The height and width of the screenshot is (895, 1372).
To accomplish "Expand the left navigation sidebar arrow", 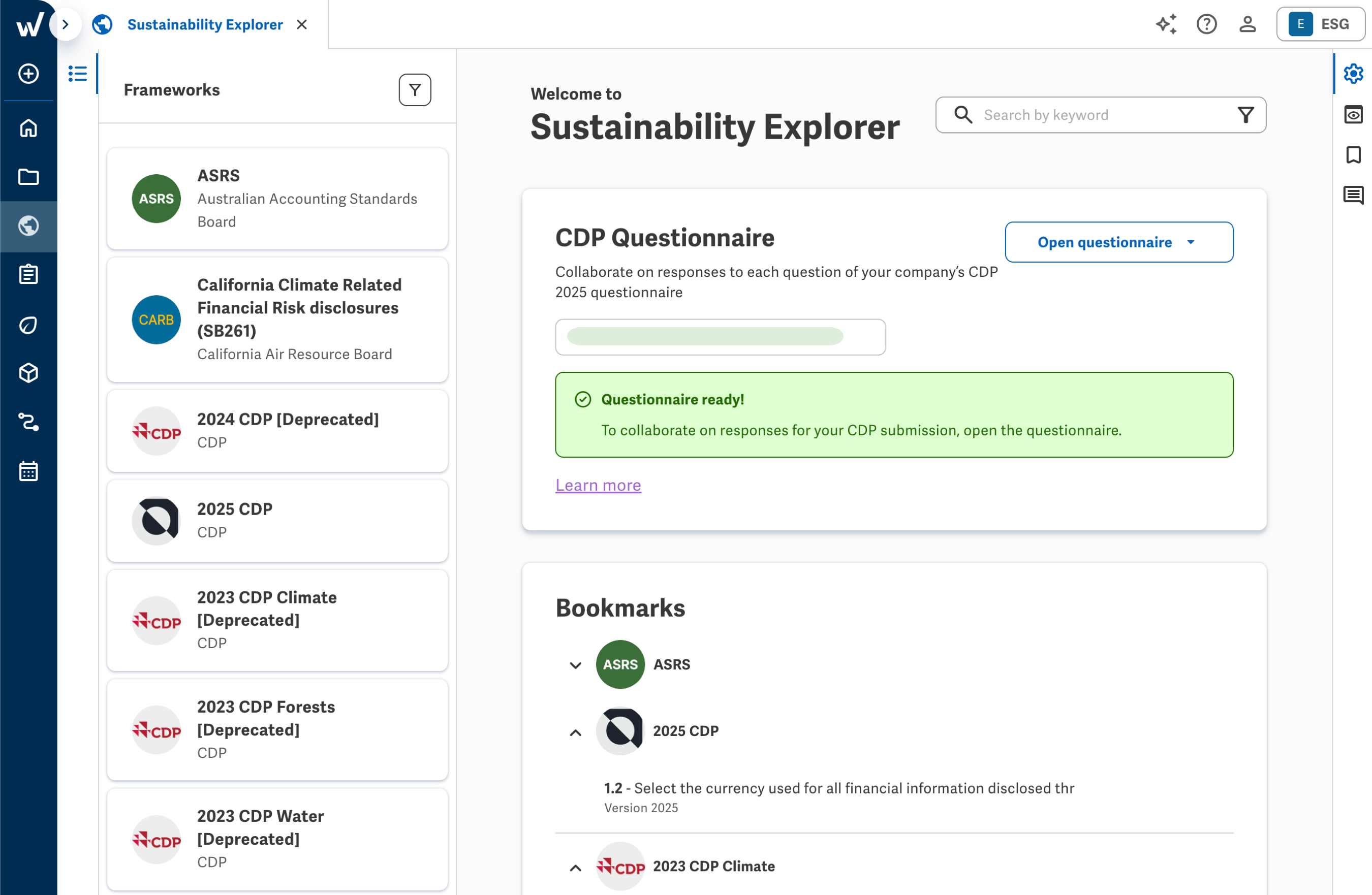I will tap(65, 24).
